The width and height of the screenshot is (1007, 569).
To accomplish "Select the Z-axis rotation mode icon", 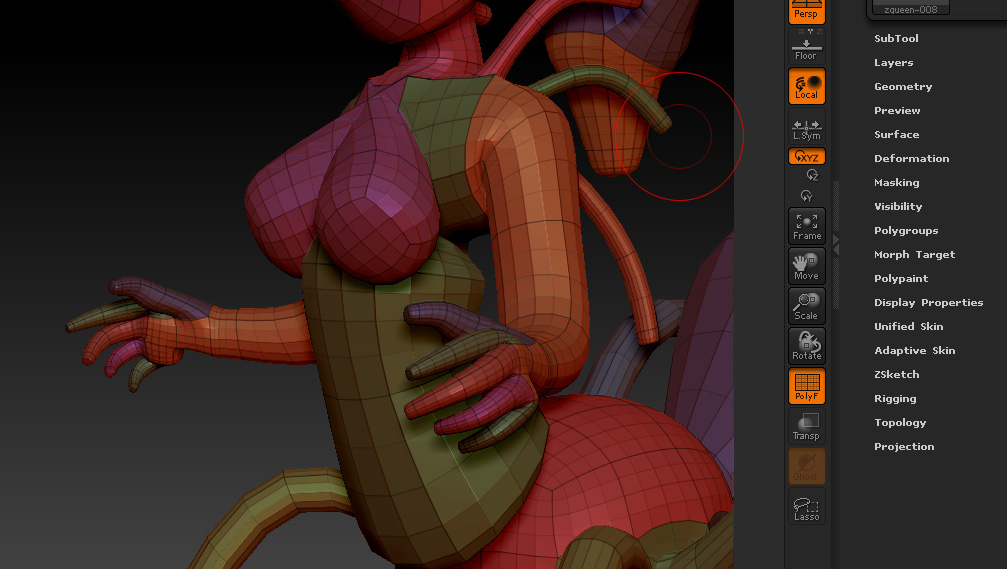I will point(812,175).
